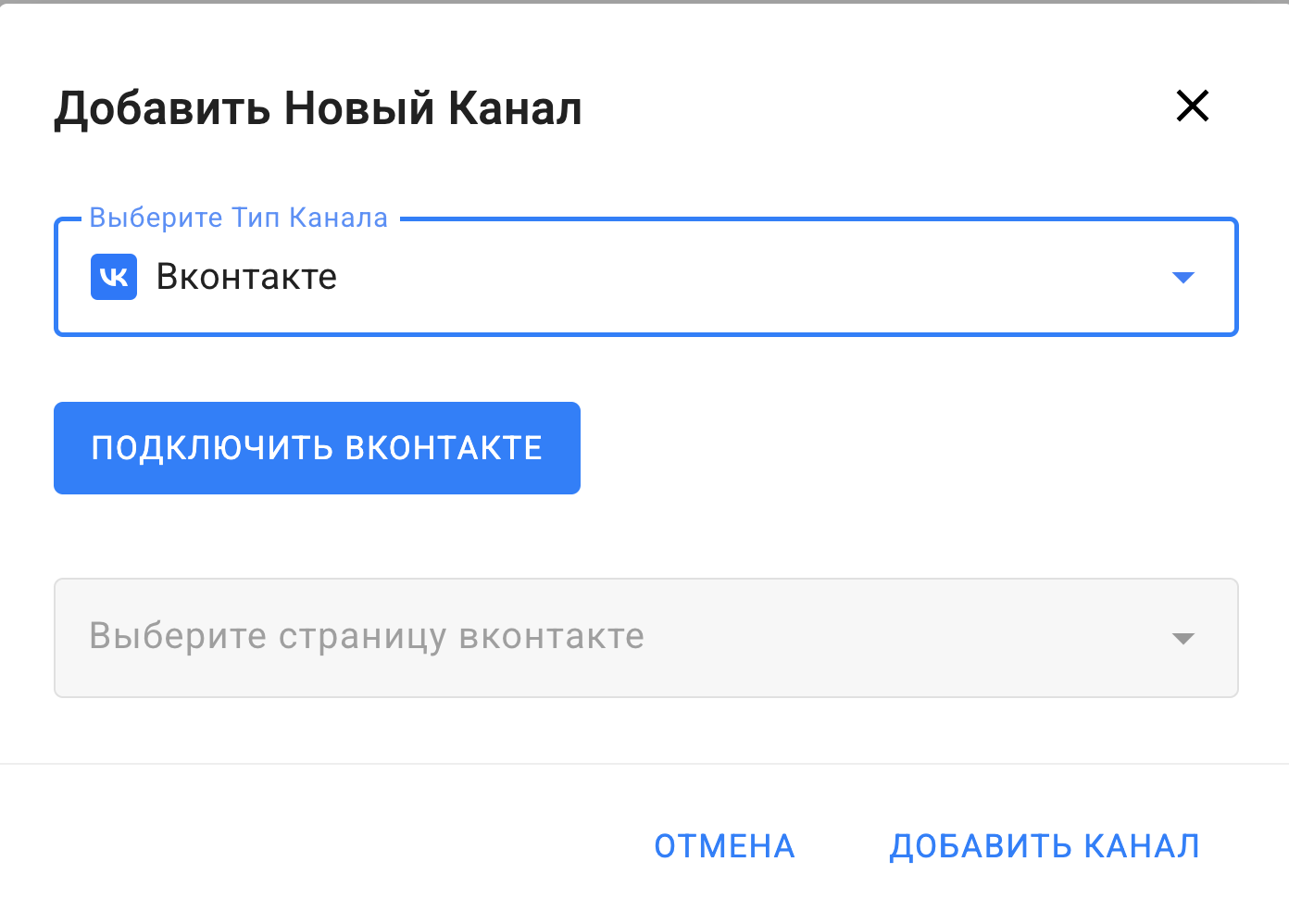The width and height of the screenshot is (1289, 924).
Task: Click the ДОБАВИТЬ КАНАЛ text link
Action: coord(1045,846)
